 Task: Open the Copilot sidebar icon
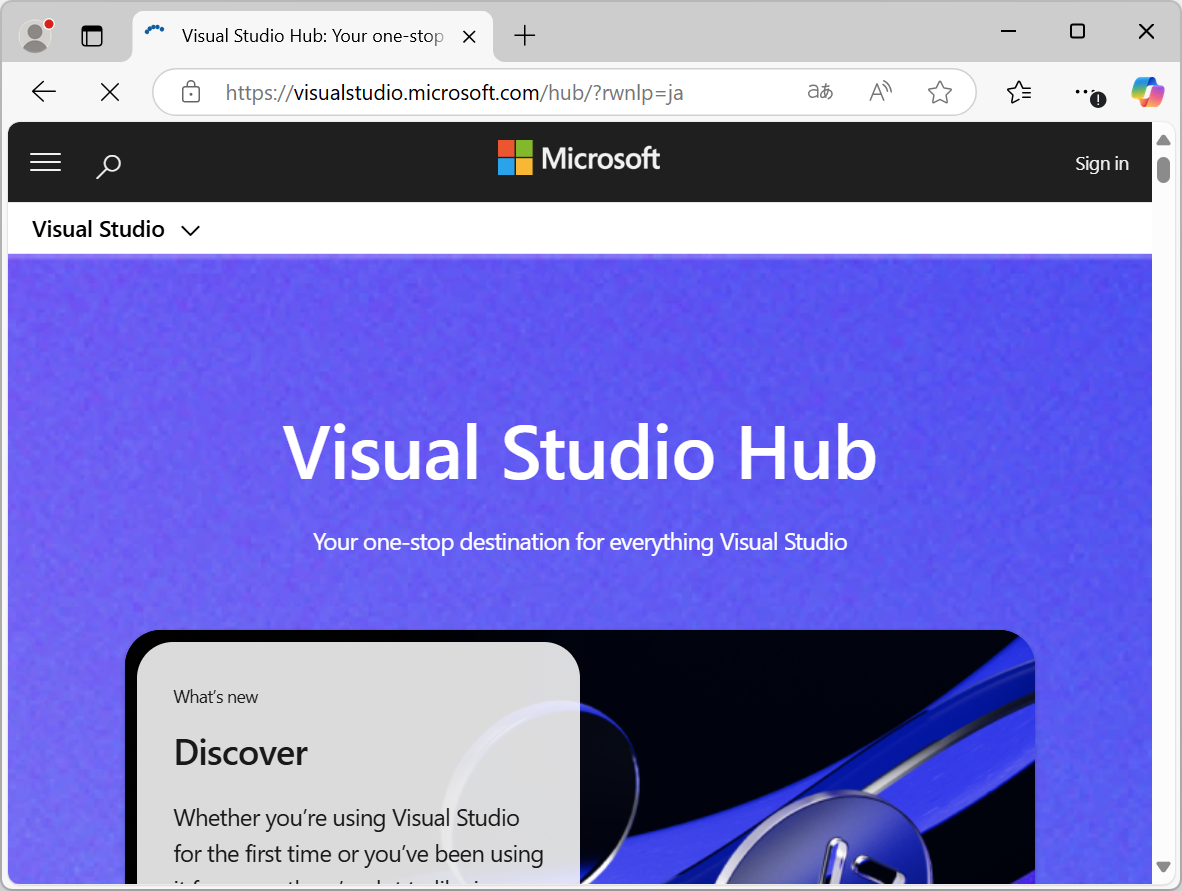coord(1147,91)
